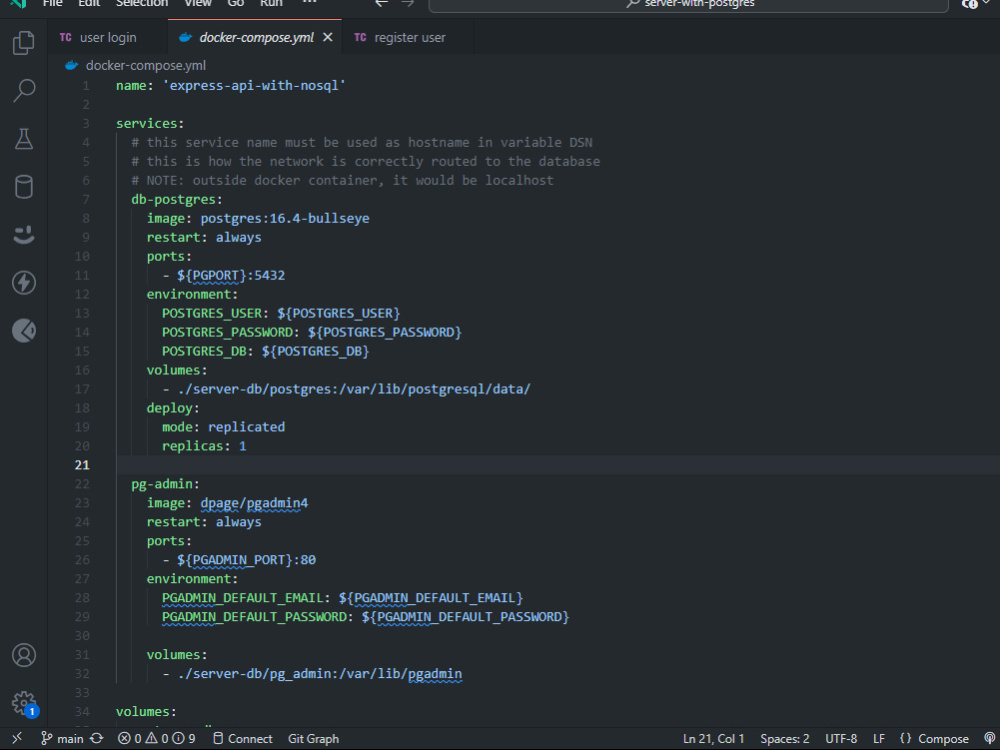Click docker-compose.yml in the breadcrumb
This screenshot has width=1000, height=750.
pos(145,65)
